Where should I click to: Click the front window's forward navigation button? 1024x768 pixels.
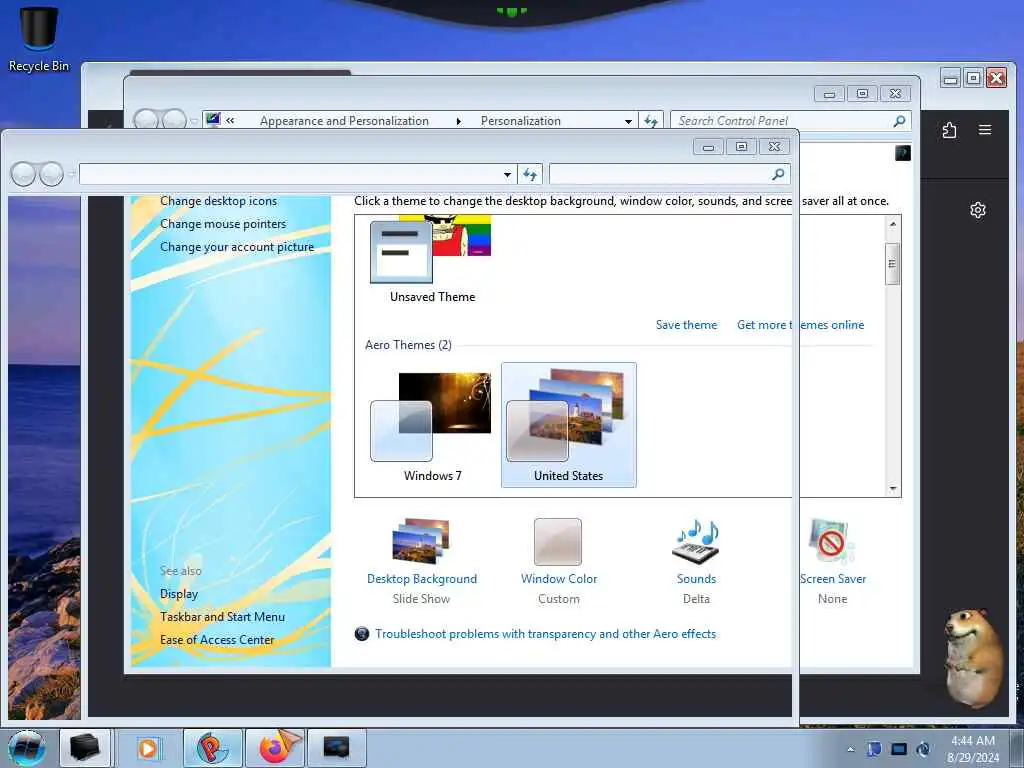pos(52,174)
